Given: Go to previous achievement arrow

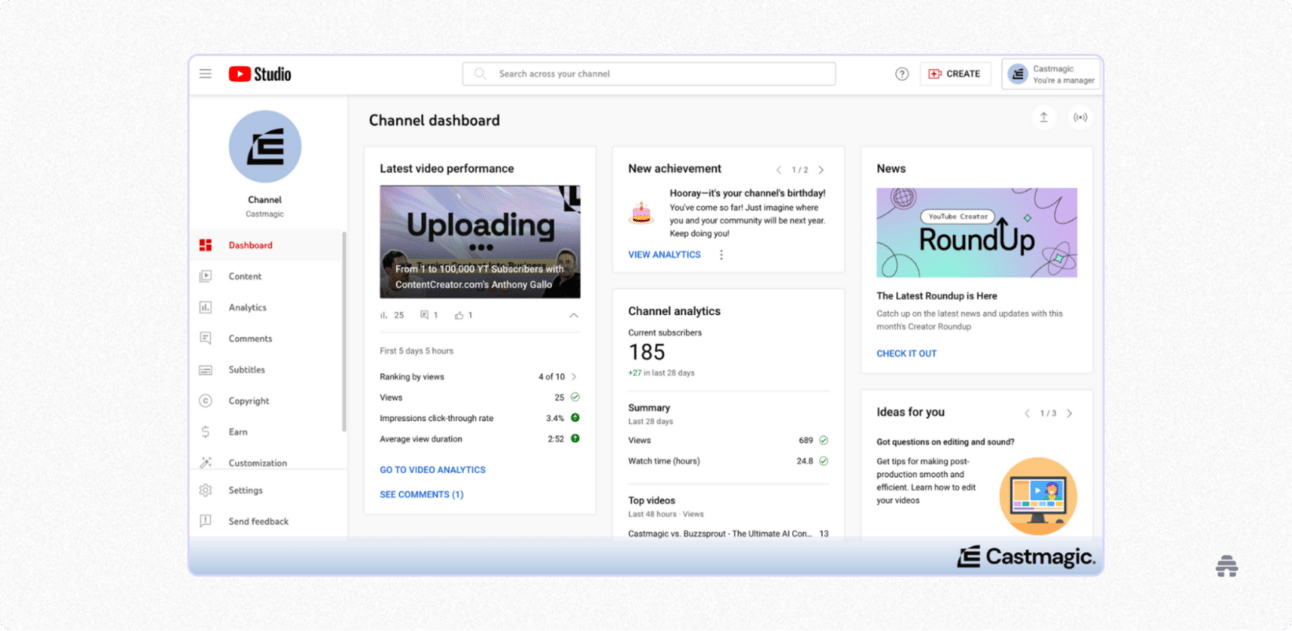Looking at the screenshot, I should [x=779, y=170].
